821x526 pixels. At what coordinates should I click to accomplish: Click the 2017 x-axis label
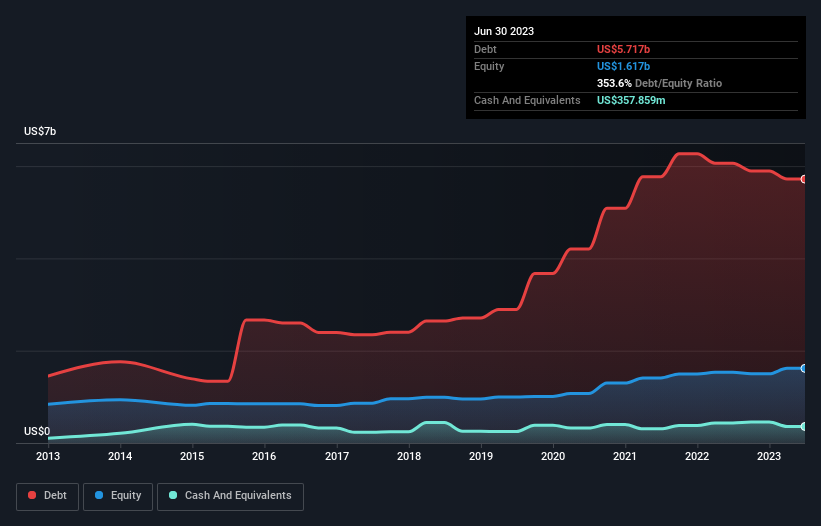(337, 456)
